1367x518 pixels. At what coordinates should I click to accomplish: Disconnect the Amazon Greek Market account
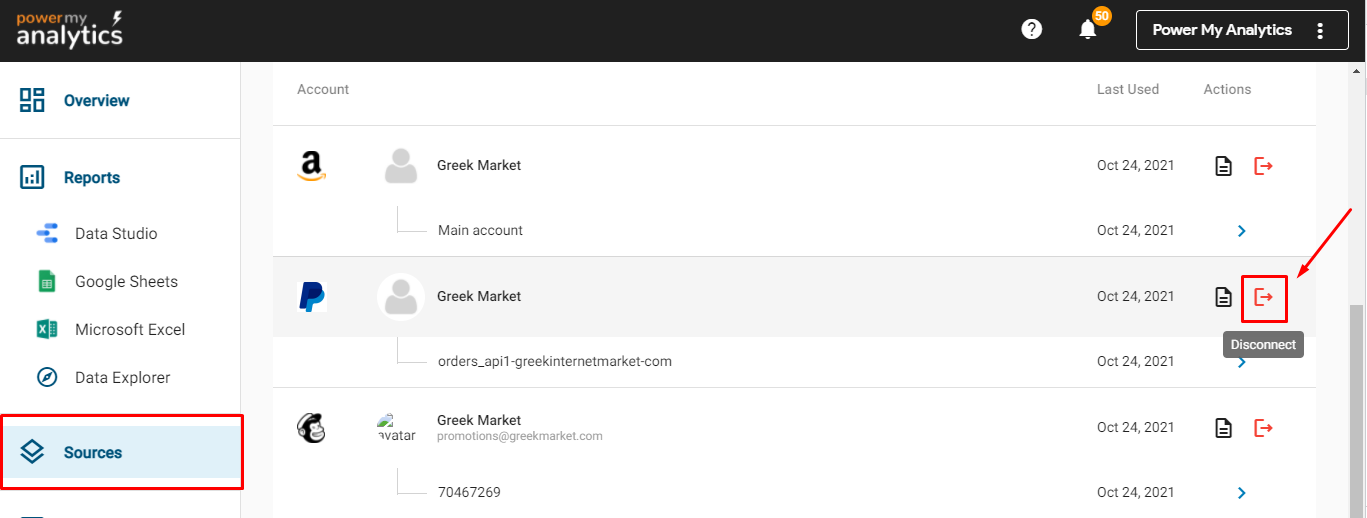pos(1264,166)
